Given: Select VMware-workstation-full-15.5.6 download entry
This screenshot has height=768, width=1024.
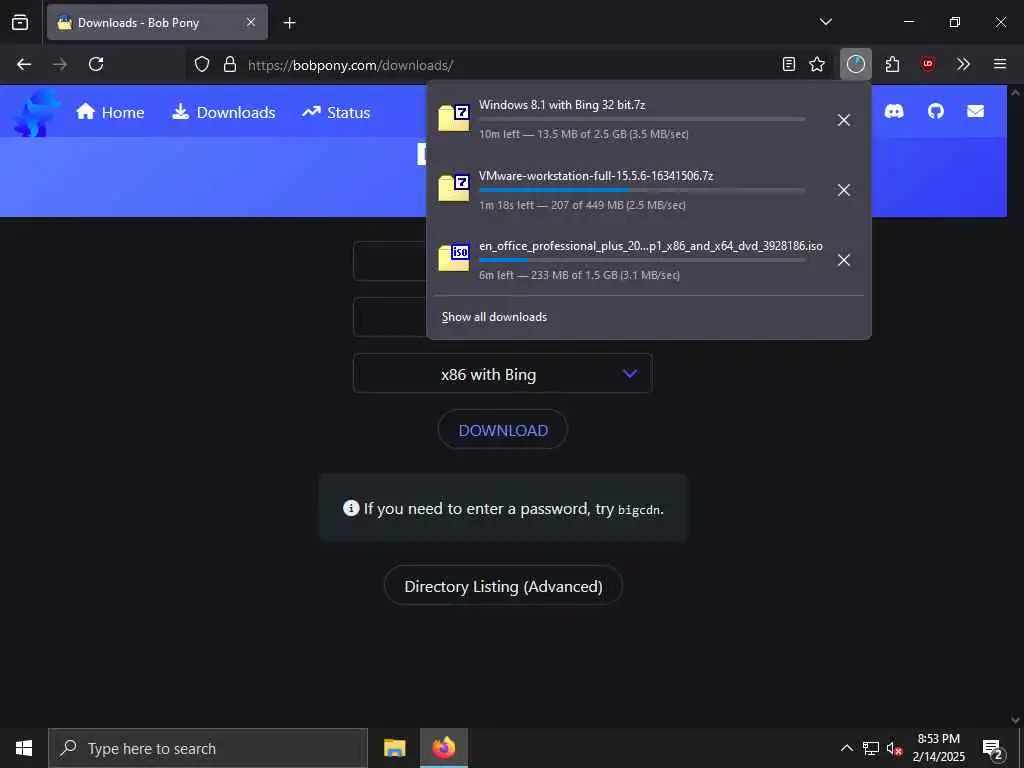Looking at the screenshot, I should [625, 189].
